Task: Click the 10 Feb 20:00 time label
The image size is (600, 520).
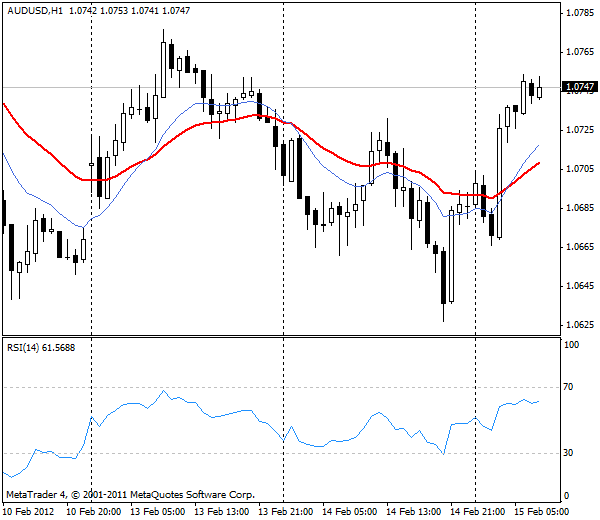Action: coord(94,512)
